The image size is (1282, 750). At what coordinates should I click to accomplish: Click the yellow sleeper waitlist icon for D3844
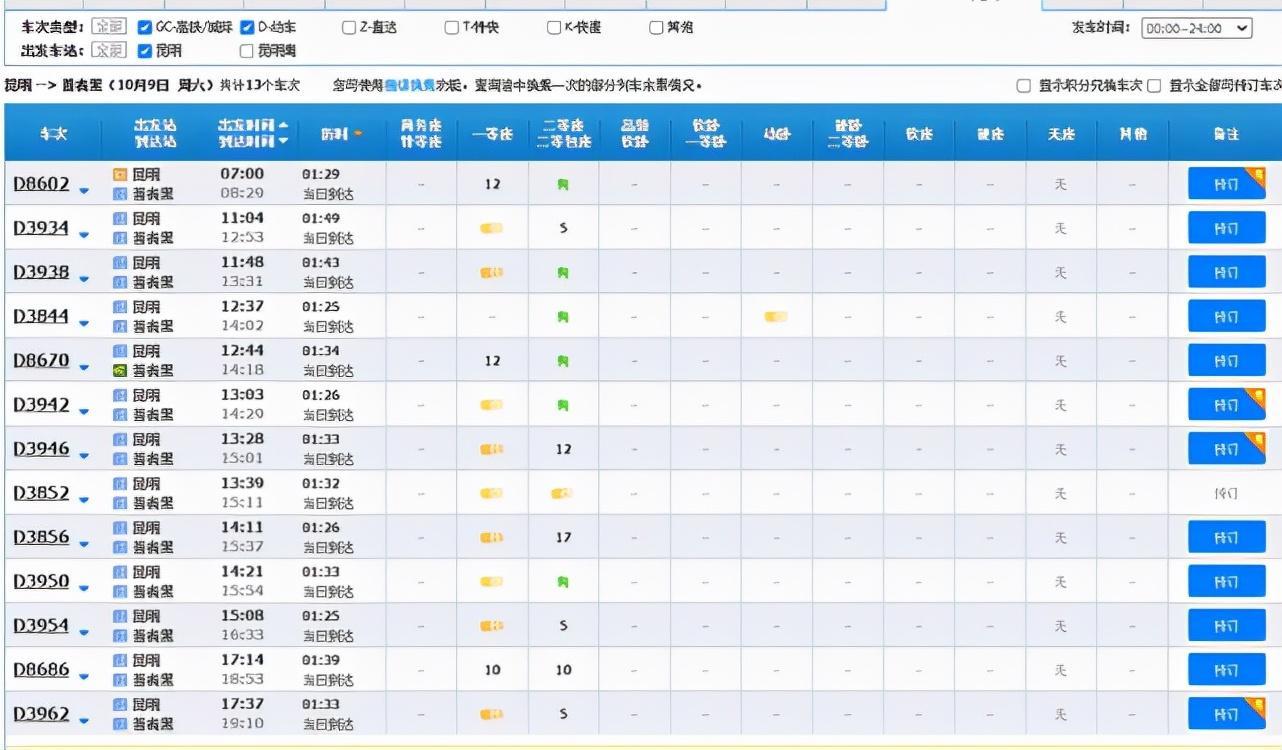776,316
